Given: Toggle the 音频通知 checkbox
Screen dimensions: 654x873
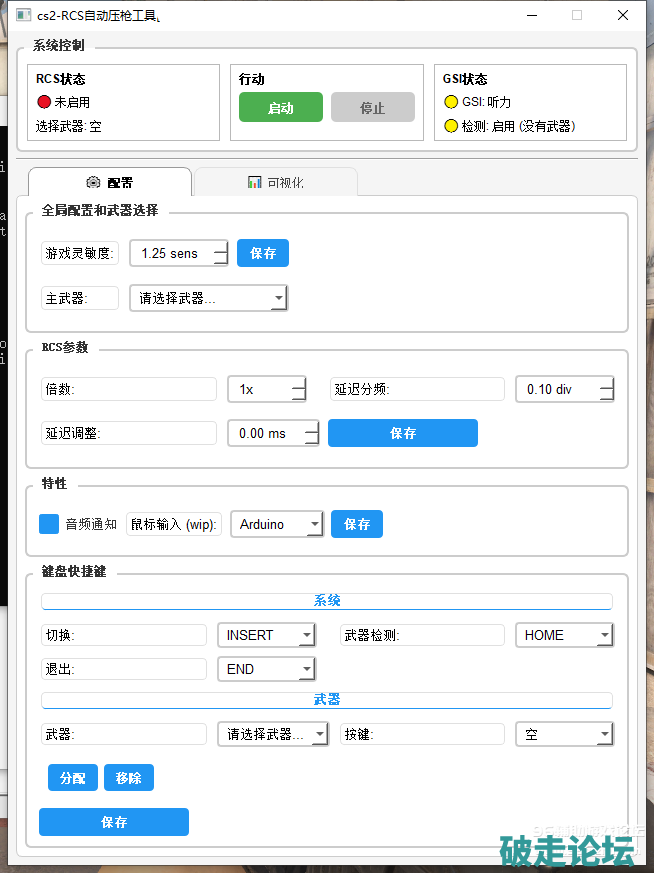Looking at the screenshot, I should pos(49,524).
